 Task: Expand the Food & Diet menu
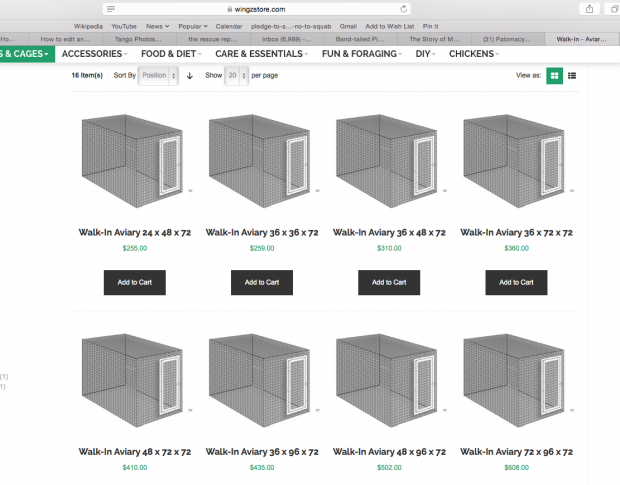(x=171, y=54)
